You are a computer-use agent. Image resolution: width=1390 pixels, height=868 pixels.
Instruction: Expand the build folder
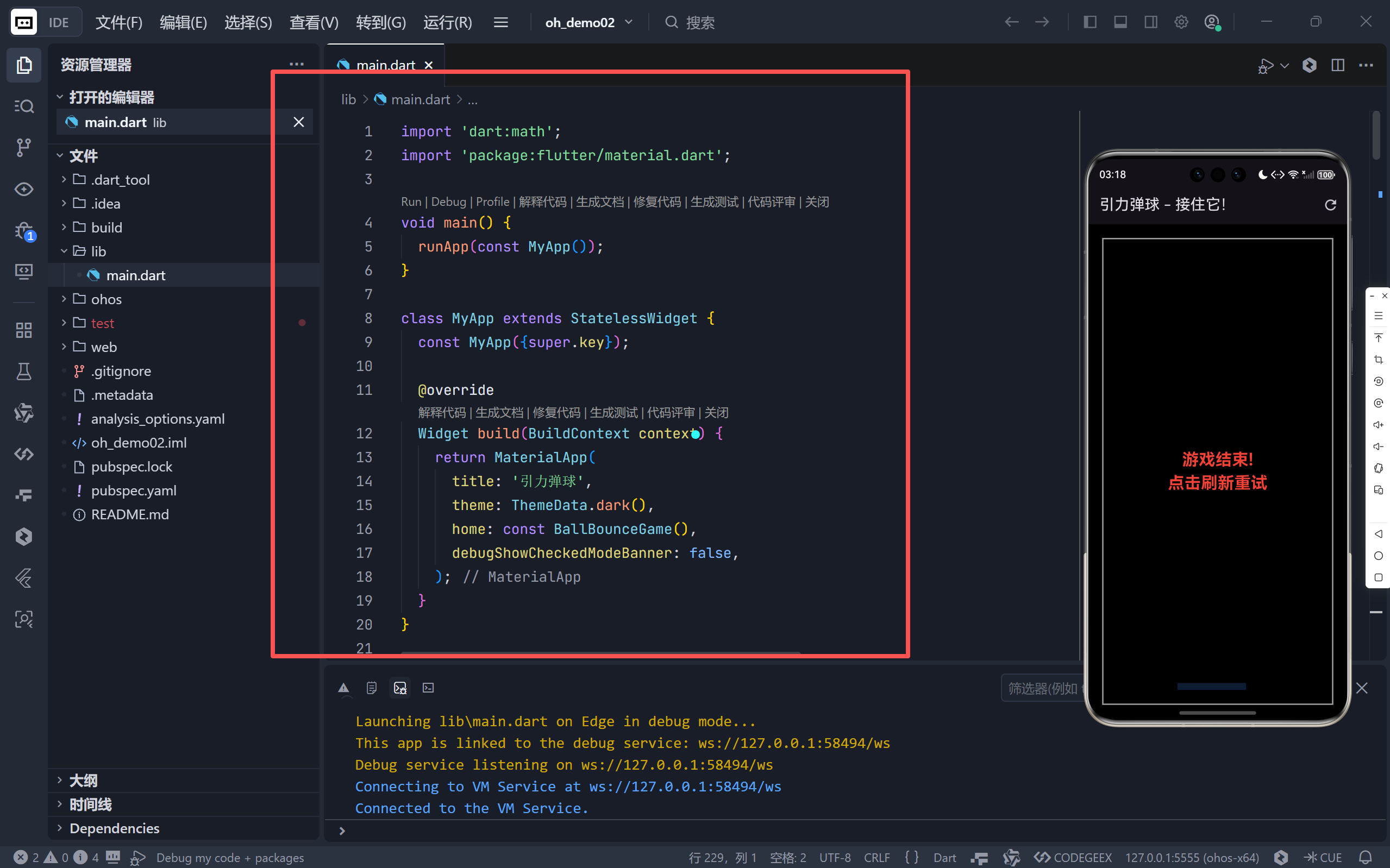[106, 228]
